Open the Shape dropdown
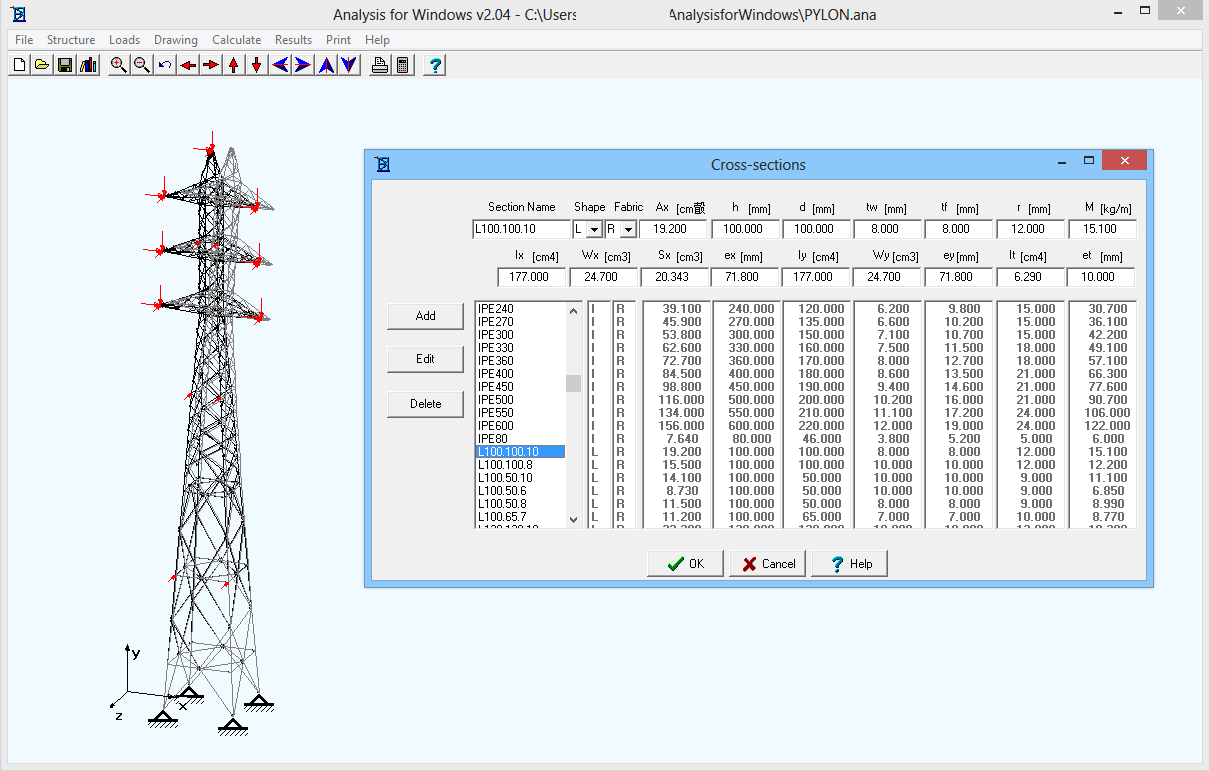1210x771 pixels. tap(595, 230)
